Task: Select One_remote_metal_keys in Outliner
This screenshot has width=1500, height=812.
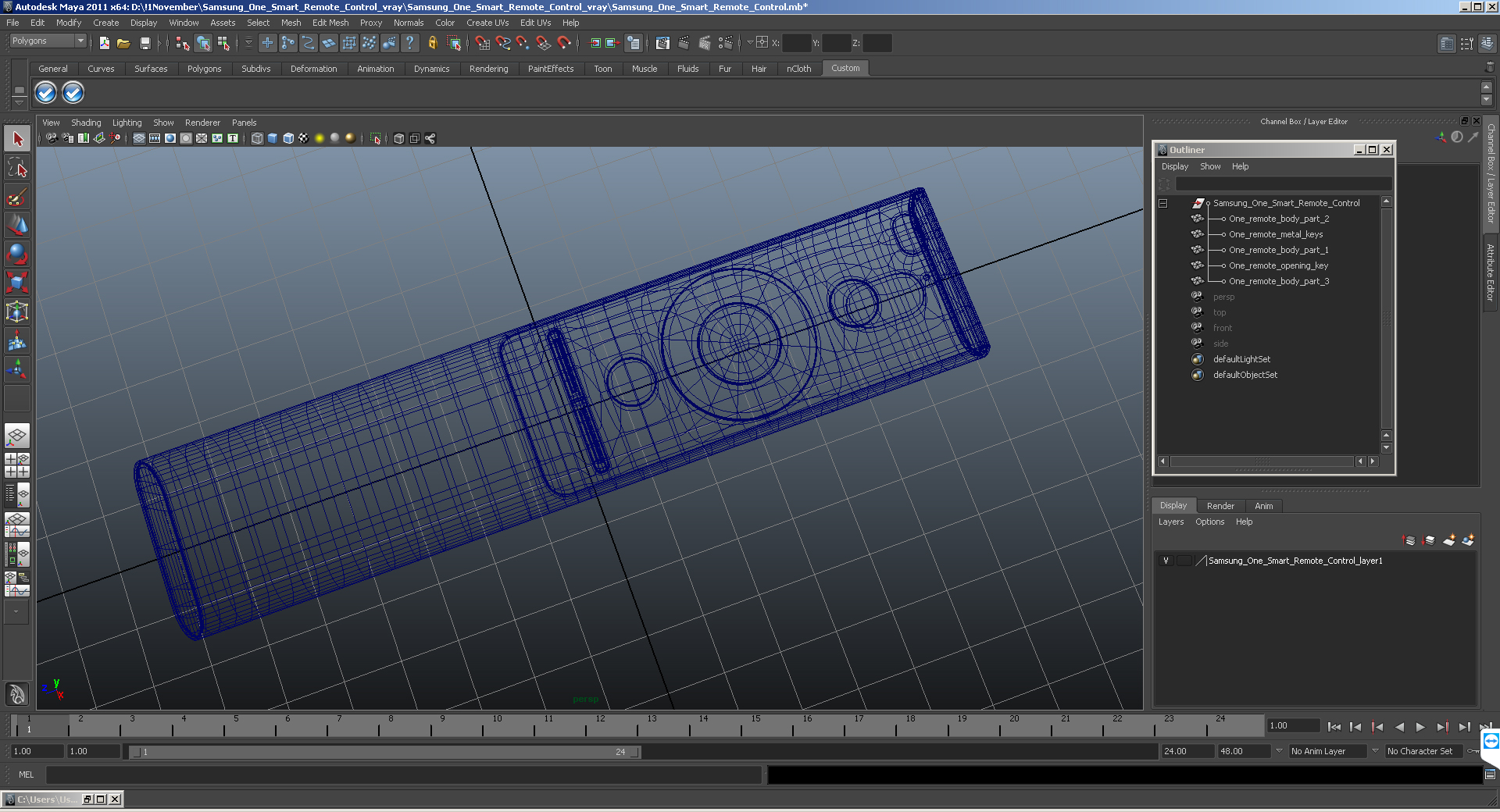Action: (x=1275, y=234)
